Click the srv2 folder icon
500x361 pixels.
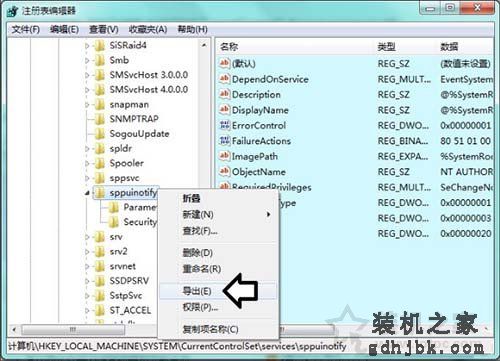click(x=100, y=252)
